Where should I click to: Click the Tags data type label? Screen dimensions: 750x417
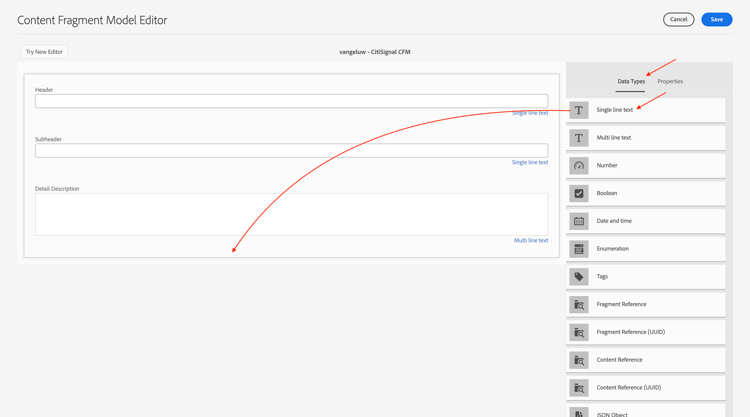(x=602, y=276)
